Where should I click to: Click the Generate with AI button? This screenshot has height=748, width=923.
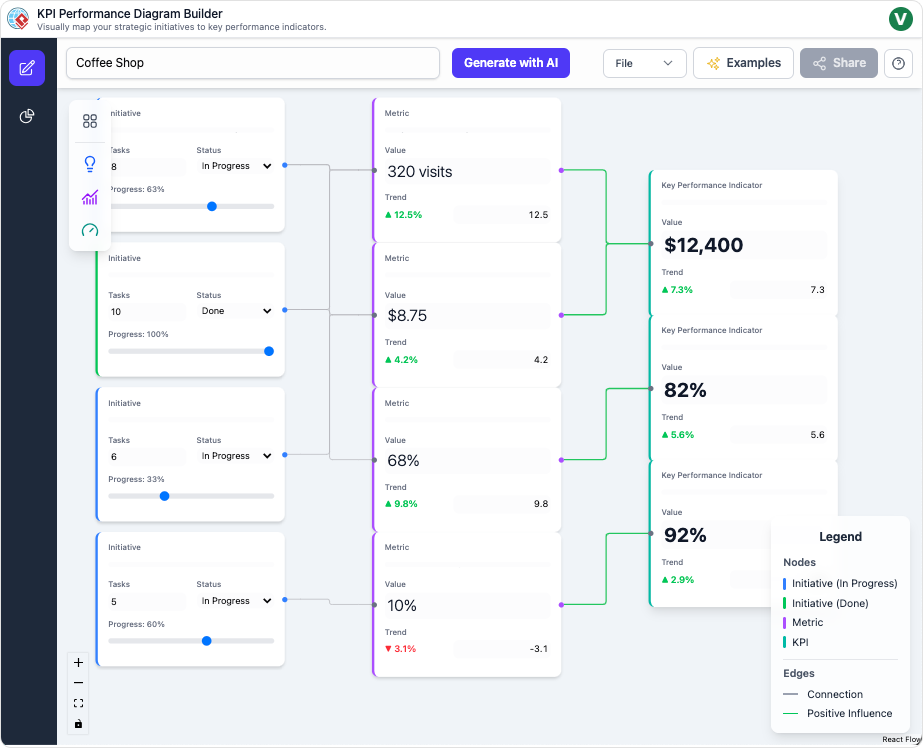pos(510,62)
